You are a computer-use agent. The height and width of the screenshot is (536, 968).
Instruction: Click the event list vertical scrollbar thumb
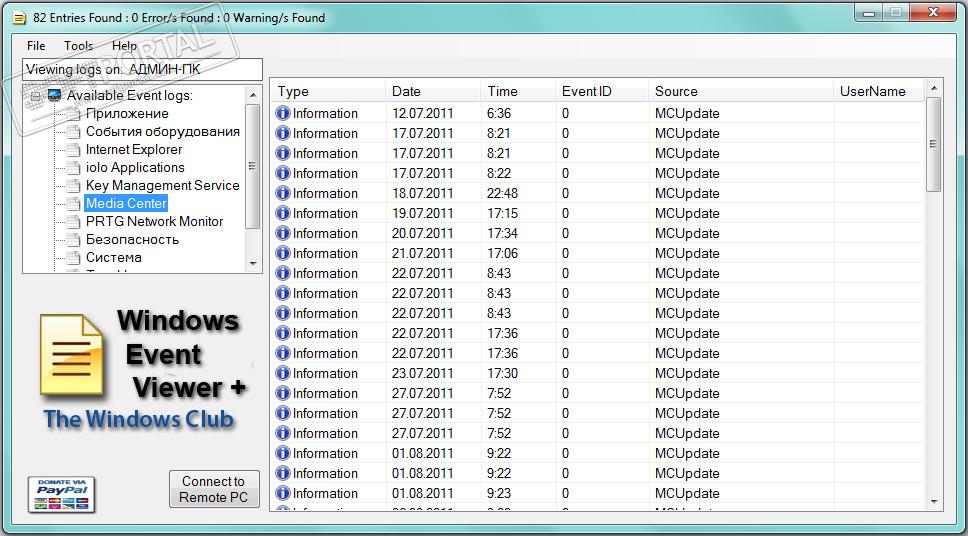[933, 144]
